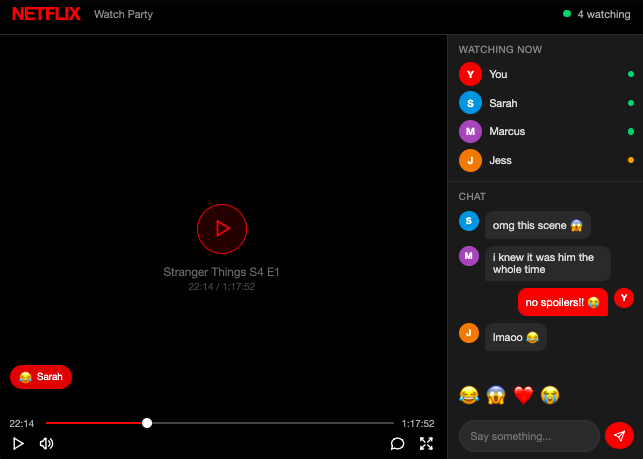Screen dimensions: 643x459
Task: Select Jess's avatar in Watching Now list
Action: coord(470,160)
